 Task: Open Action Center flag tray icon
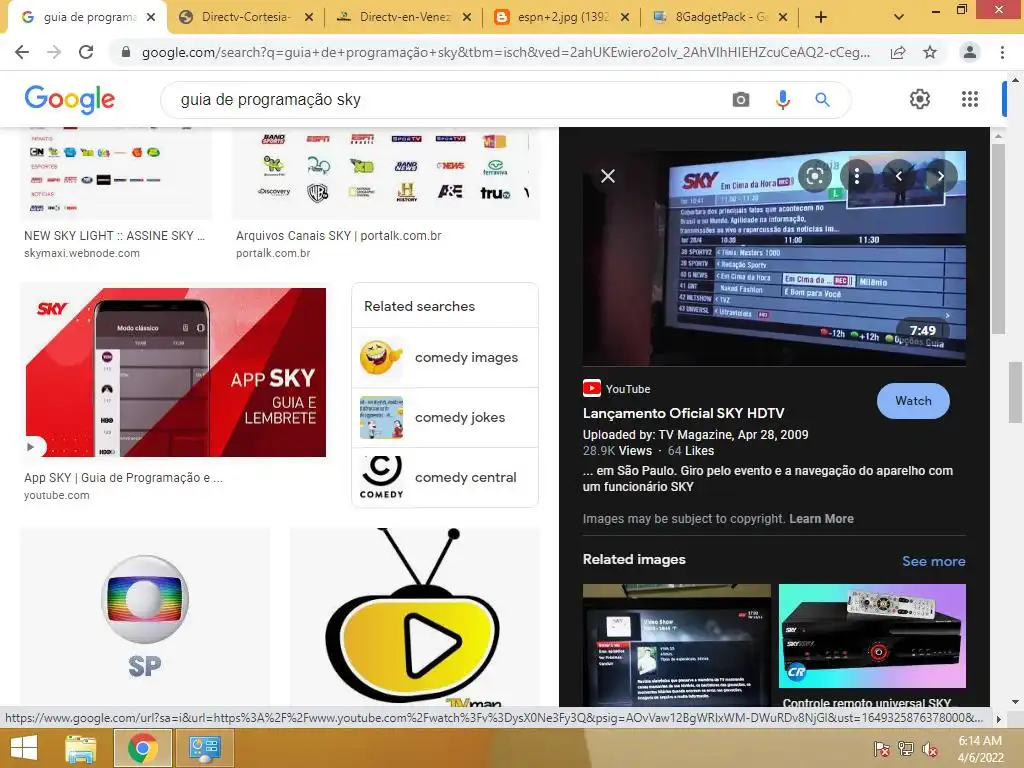881,749
